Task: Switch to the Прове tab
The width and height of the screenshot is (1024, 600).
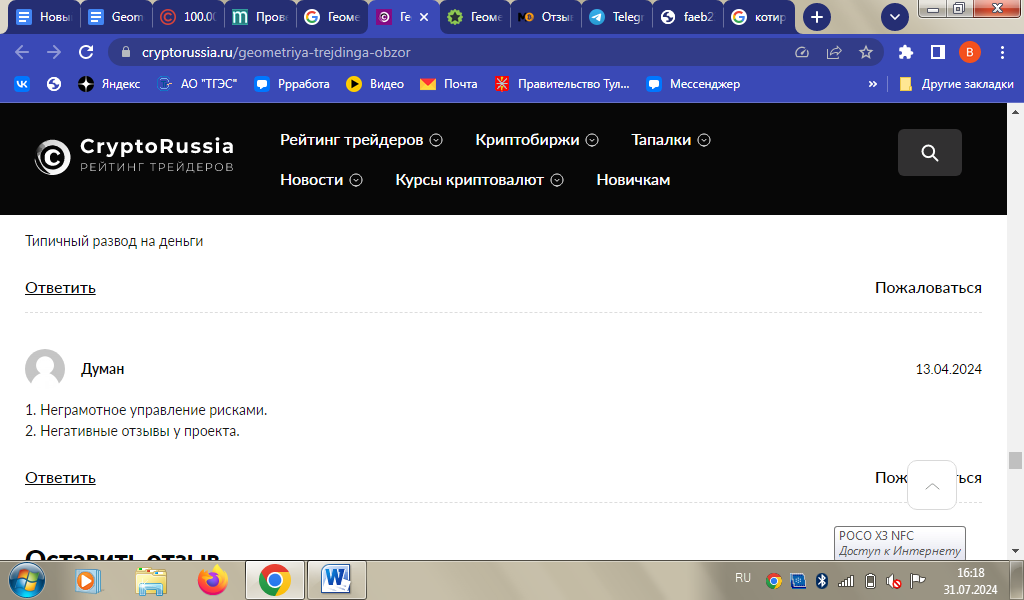Action: 260,17
